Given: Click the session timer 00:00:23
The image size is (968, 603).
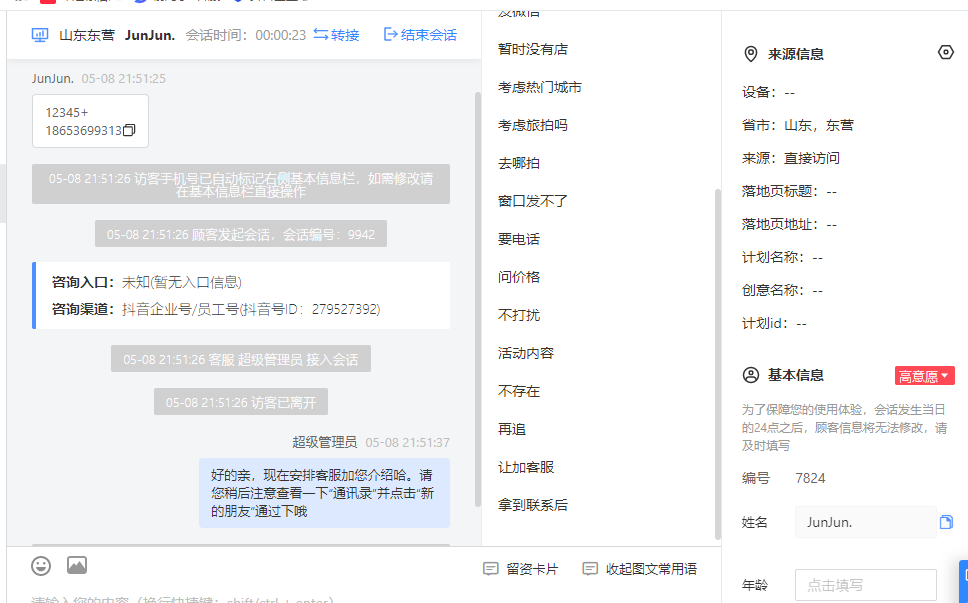Looking at the screenshot, I should [281, 35].
